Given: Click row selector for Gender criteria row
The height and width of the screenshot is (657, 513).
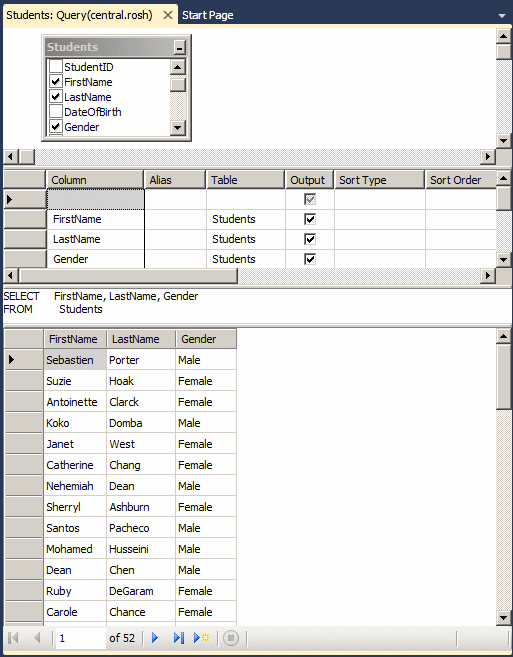Looking at the screenshot, I should (x=24, y=259).
